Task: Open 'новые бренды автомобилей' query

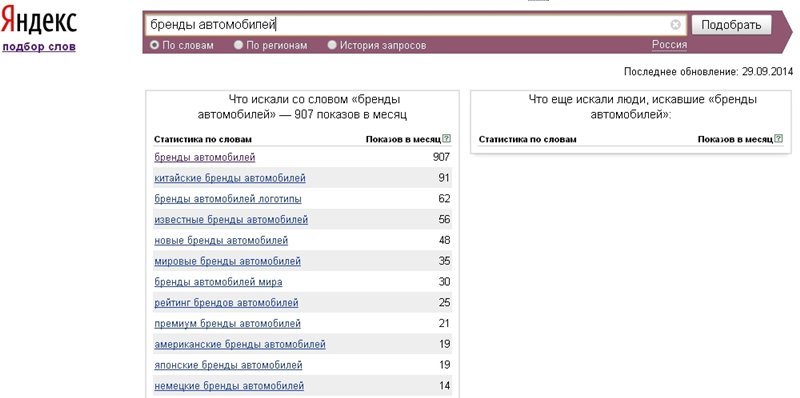Action: click(x=221, y=240)
